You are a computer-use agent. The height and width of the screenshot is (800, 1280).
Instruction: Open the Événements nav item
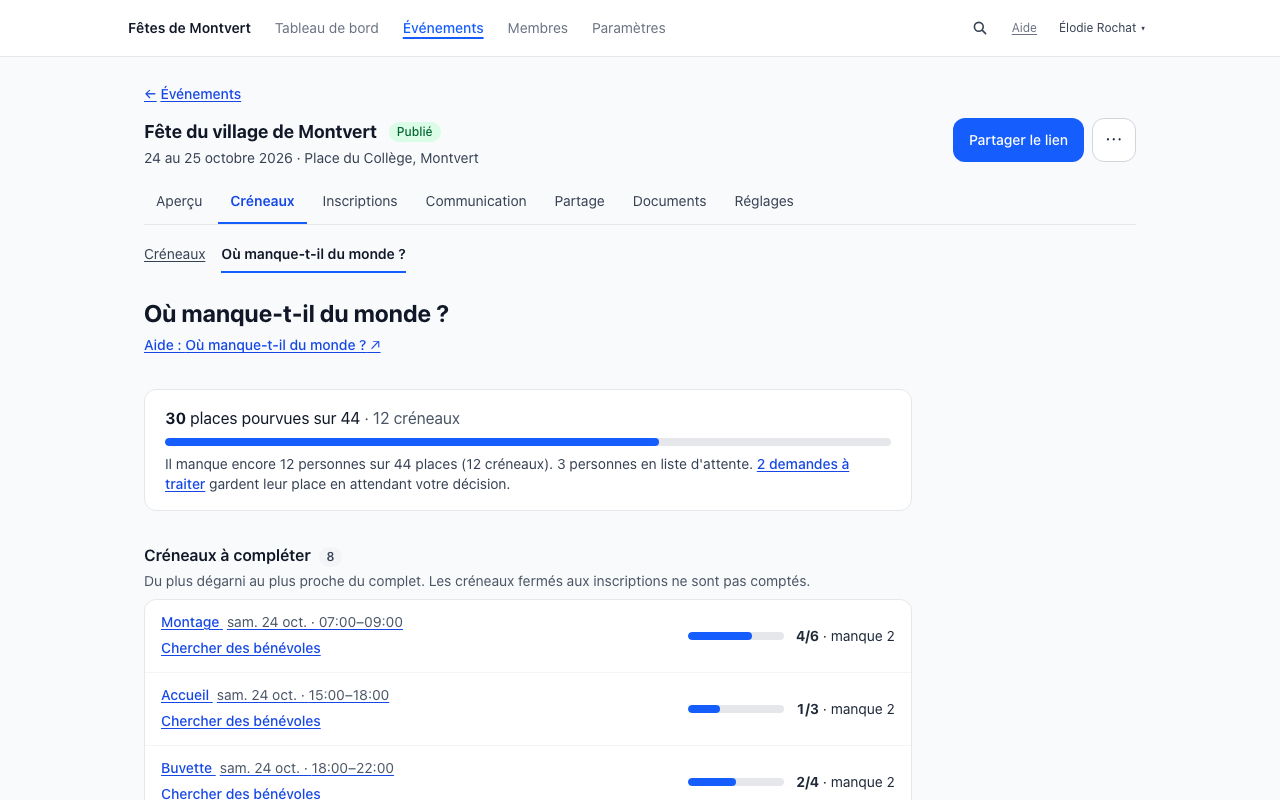pos(443,28)
